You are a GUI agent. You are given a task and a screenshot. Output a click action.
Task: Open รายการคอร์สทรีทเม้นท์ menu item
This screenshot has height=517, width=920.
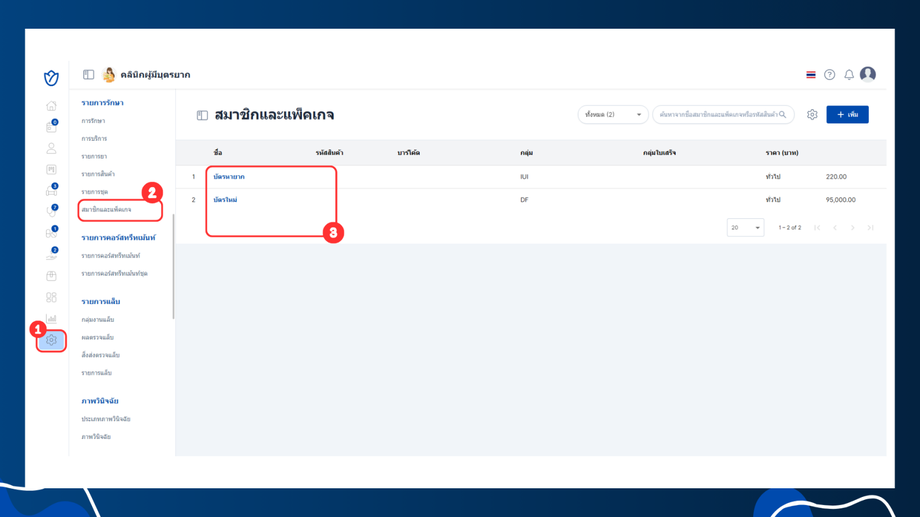click(111, 256)
